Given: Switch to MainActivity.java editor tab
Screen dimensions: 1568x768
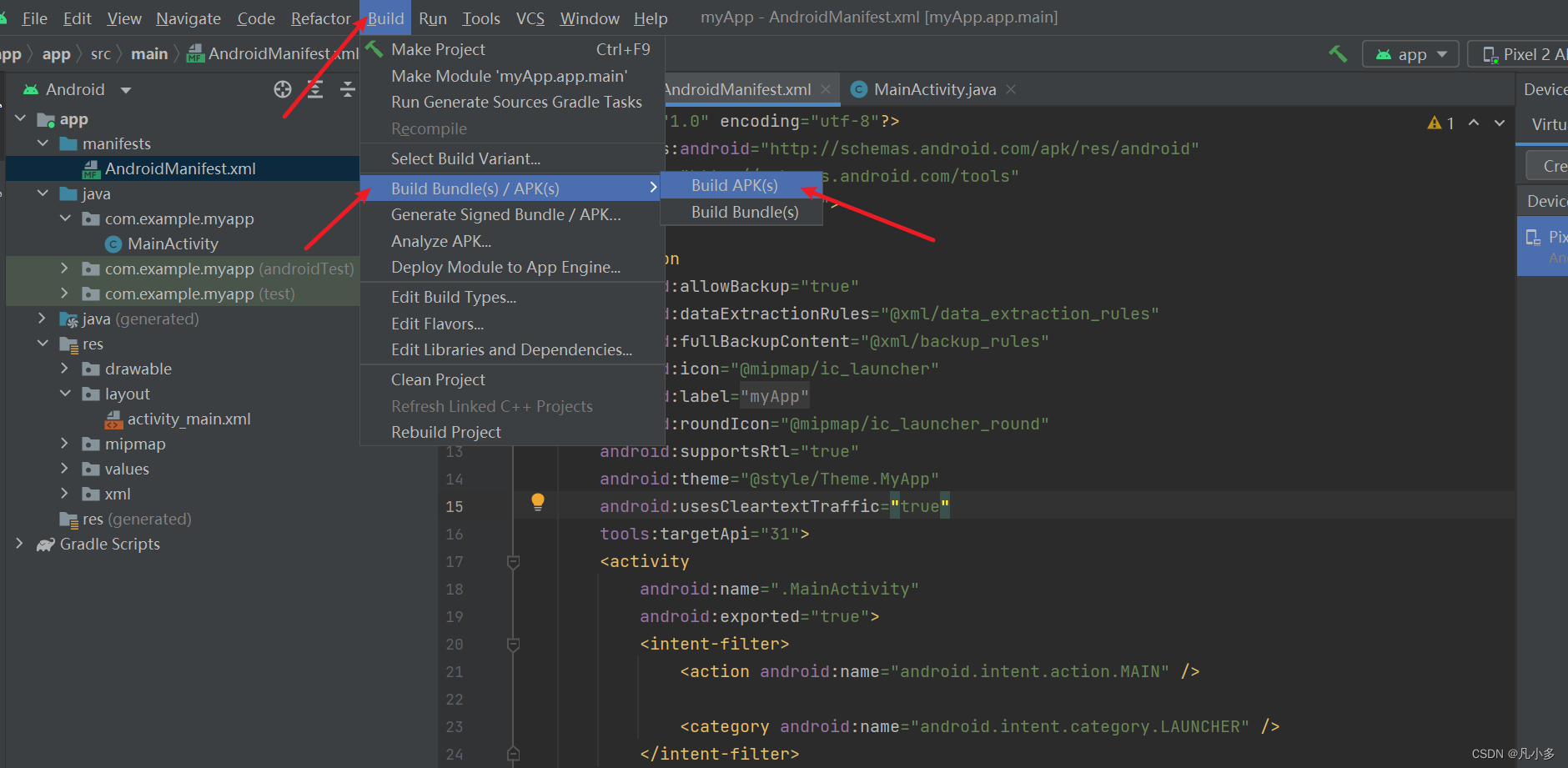Looking at the screenshot, I should [x=934, y=89].
